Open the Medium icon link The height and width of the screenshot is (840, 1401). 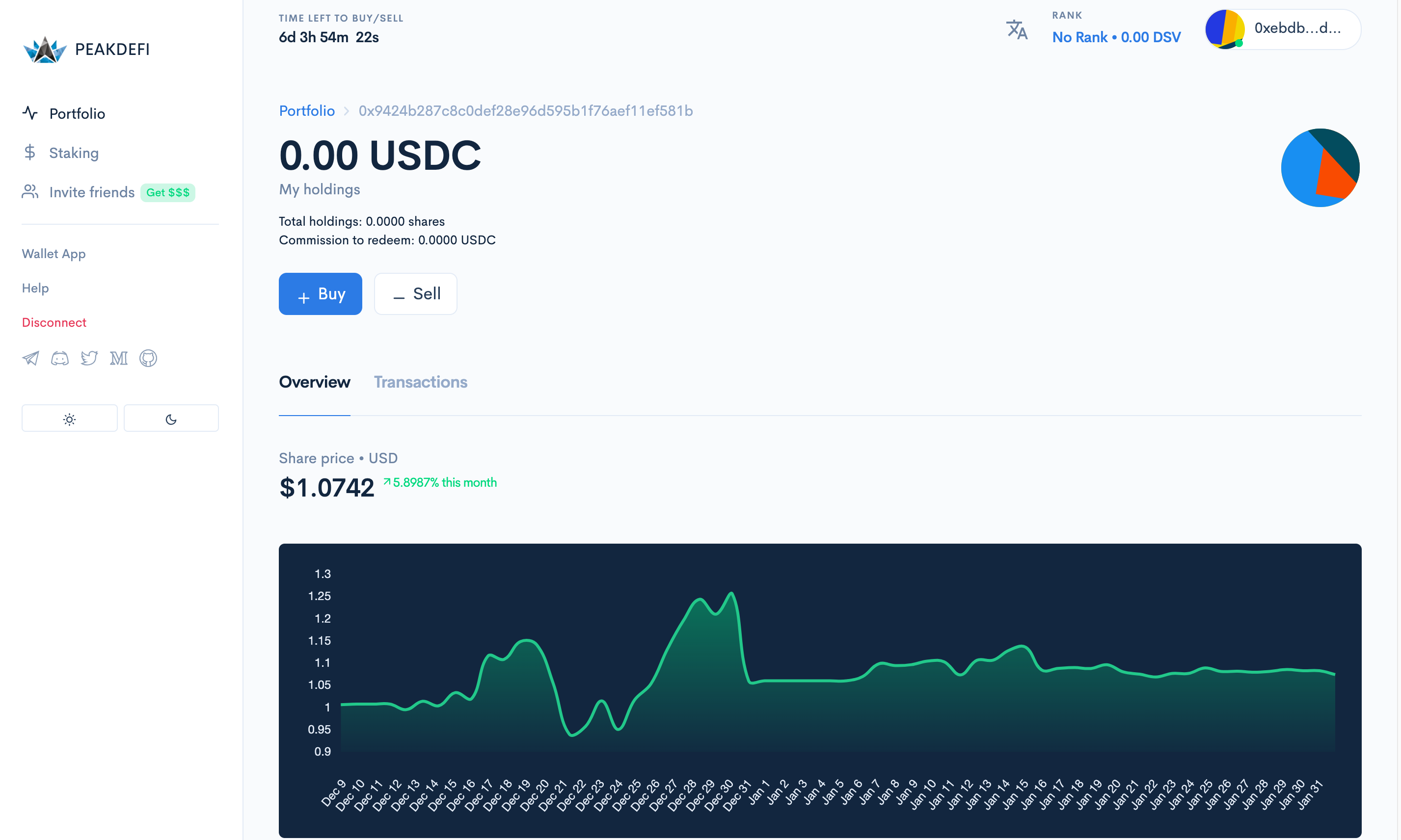119,358
